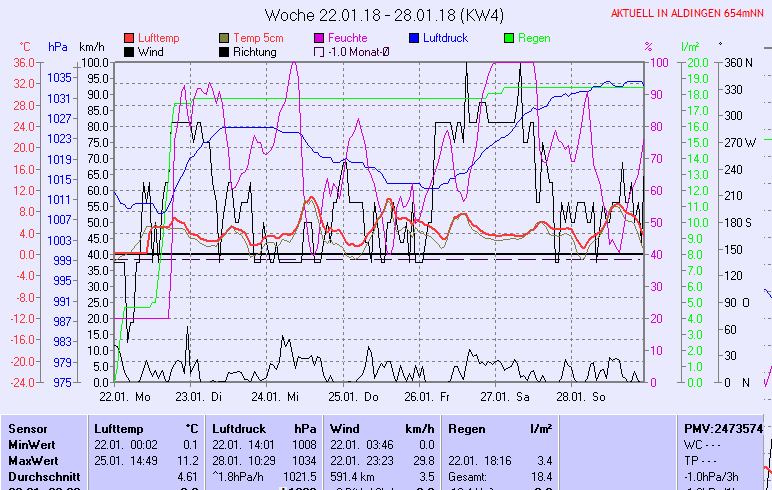
Task: Click the white -1.0 Monat-Ø legend box
Action: (x=320, y=52)
